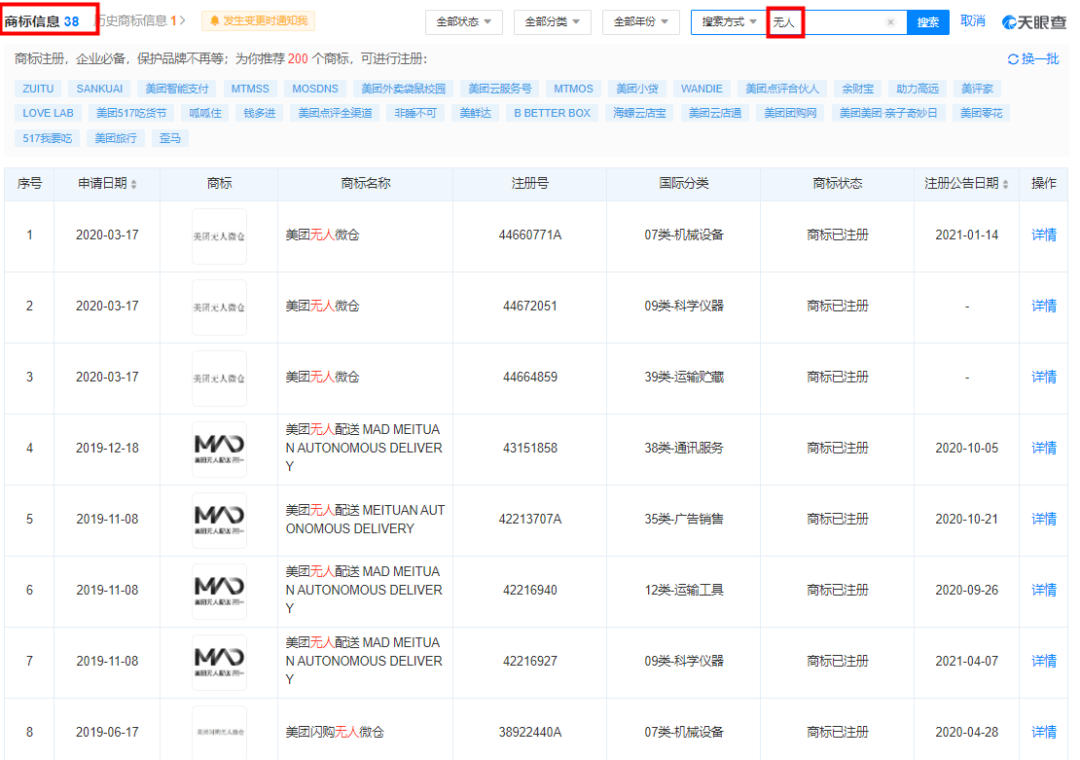Click the 商标名称 column header
Screen dimensions: 1080x760
[365, 183]
